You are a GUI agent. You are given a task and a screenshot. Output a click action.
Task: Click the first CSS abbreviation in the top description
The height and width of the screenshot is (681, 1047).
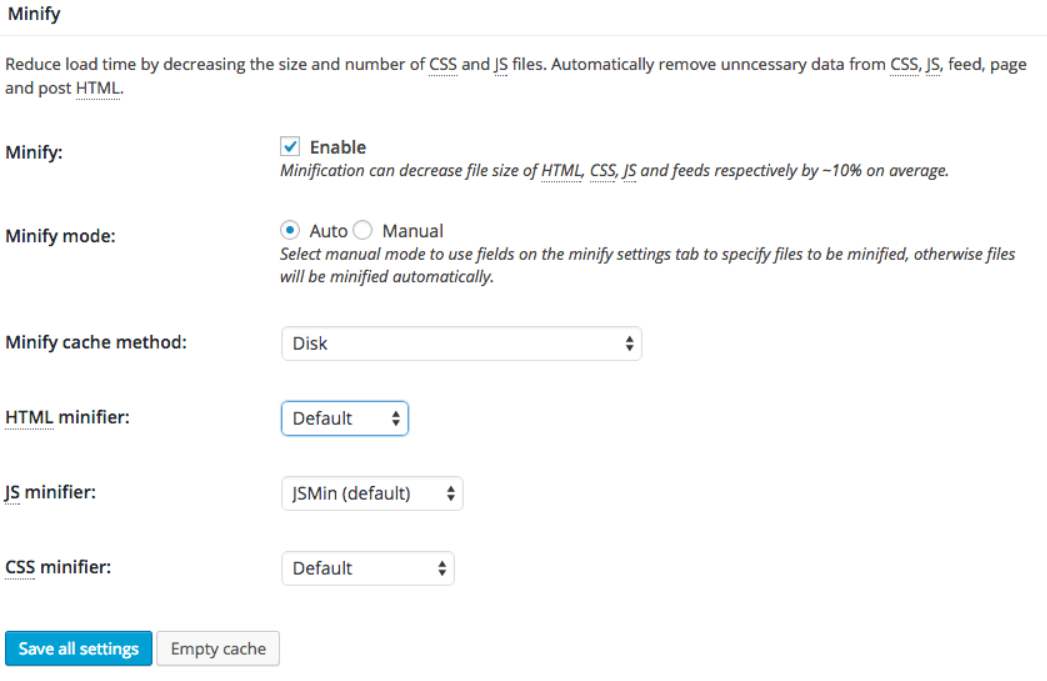coord(443,64)
